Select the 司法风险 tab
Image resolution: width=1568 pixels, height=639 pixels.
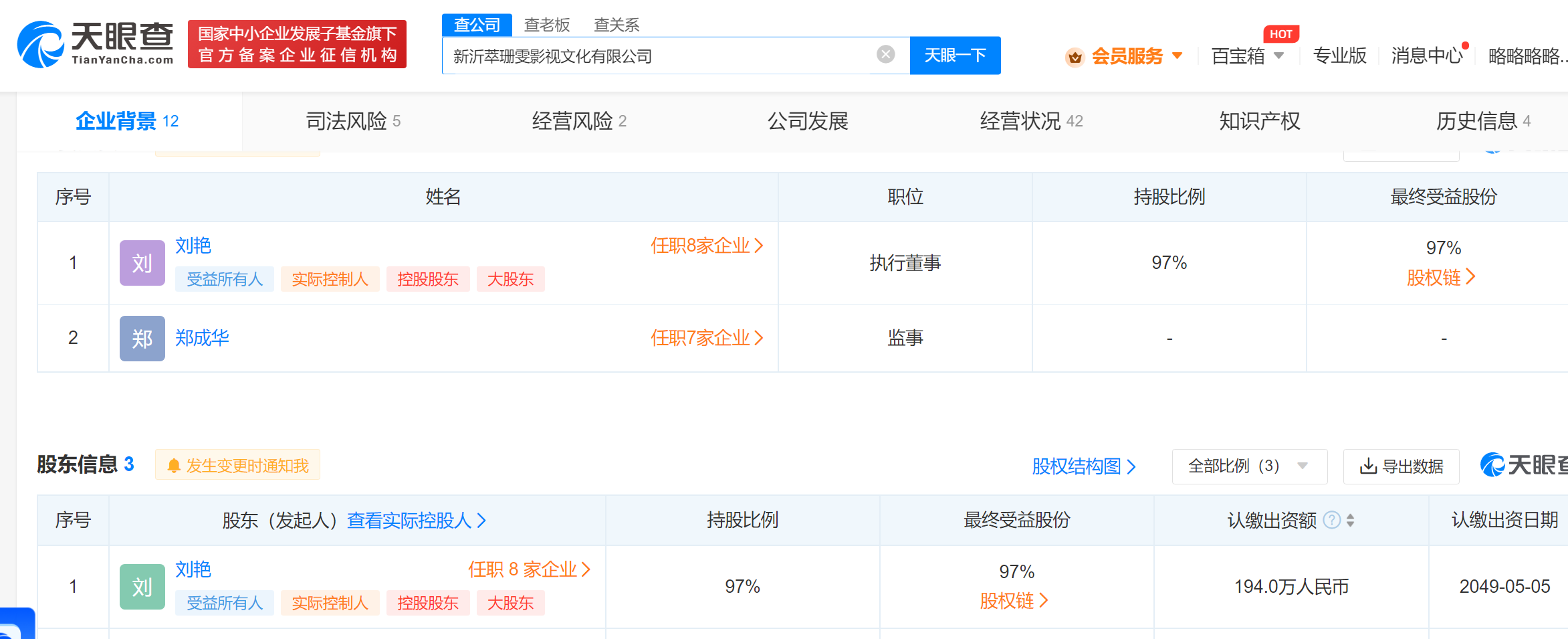point(353,121)
